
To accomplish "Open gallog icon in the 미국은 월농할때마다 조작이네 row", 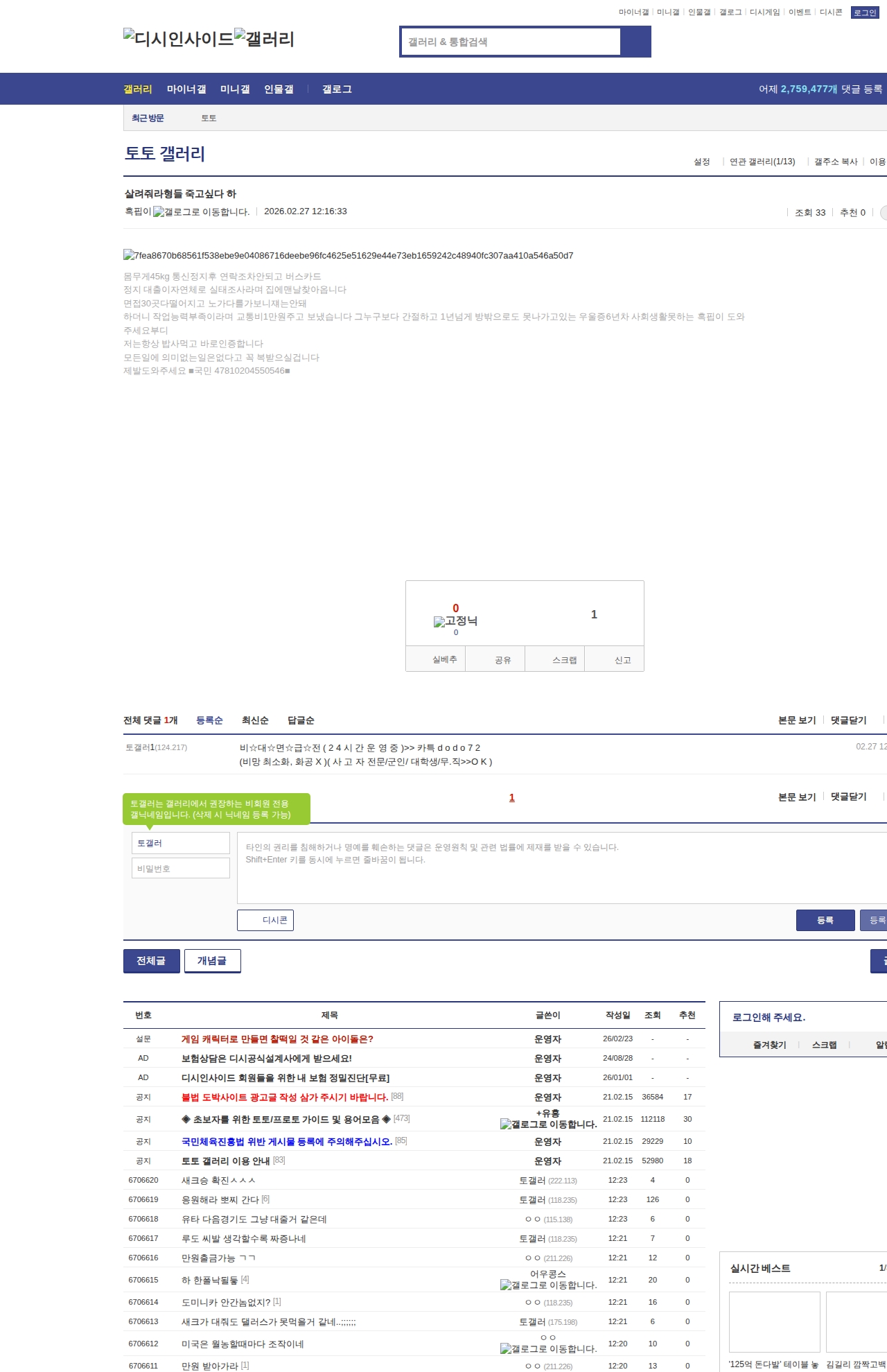I will [x=549, y=1349].
